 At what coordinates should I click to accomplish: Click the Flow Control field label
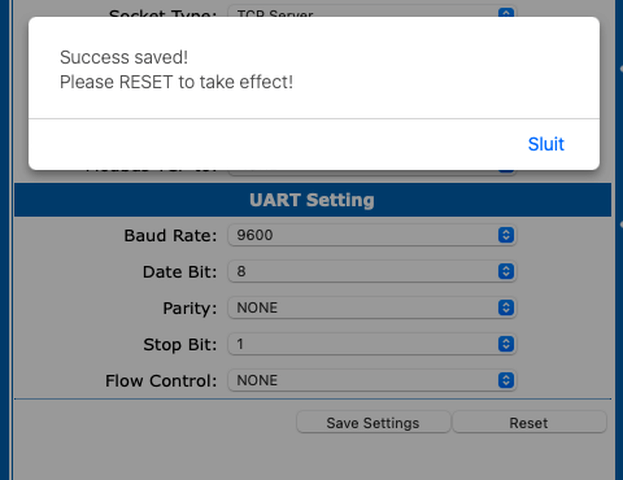coord(161,381)
